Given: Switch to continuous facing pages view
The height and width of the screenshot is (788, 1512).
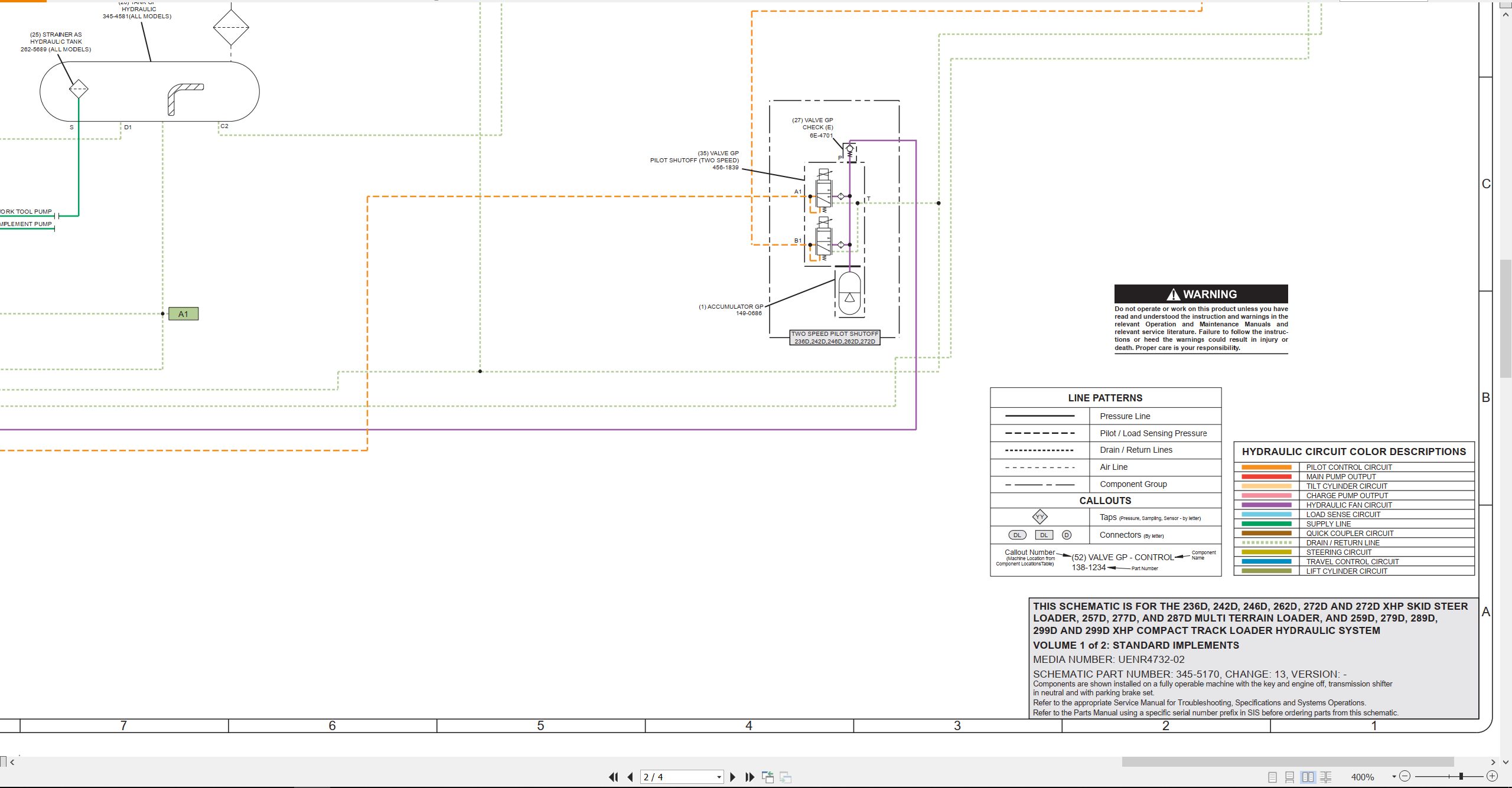Looking at the screenshot, I should (1326, 777).
